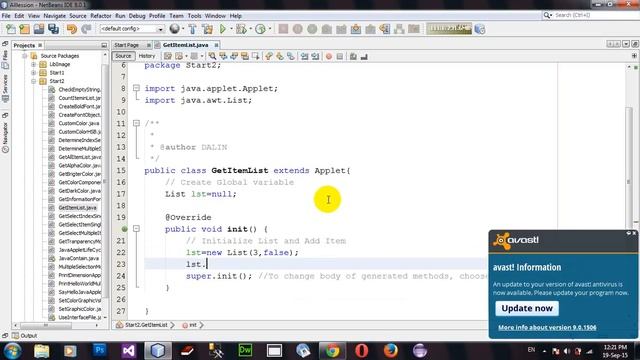Viewport: 640px width, 360px height.
Task: Expand the Start1 package node
Action: click(x=34, y=73)
